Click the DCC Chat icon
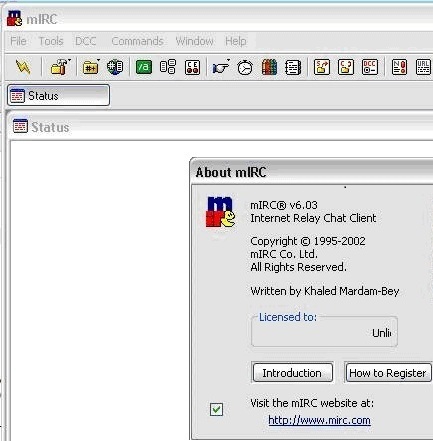This screenshot has width=433, height=441. click(x=346, y=67)
